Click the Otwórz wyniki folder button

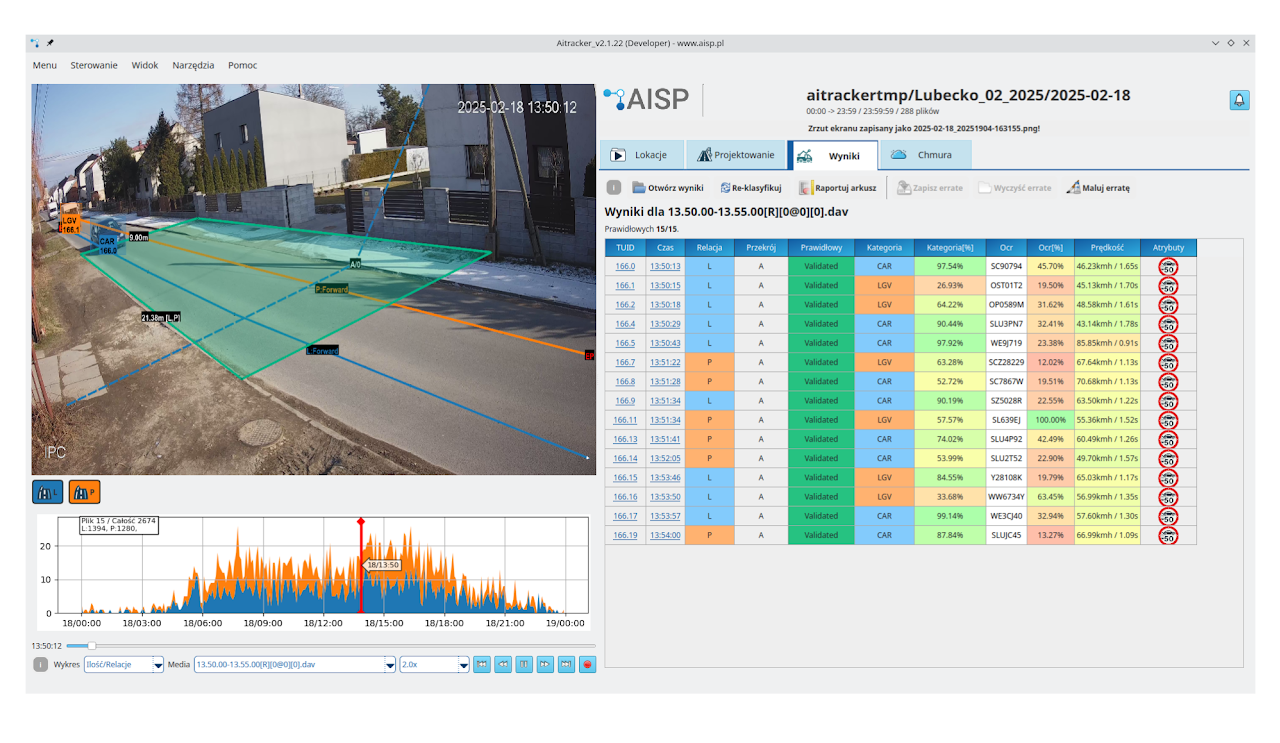coord(668,188)
